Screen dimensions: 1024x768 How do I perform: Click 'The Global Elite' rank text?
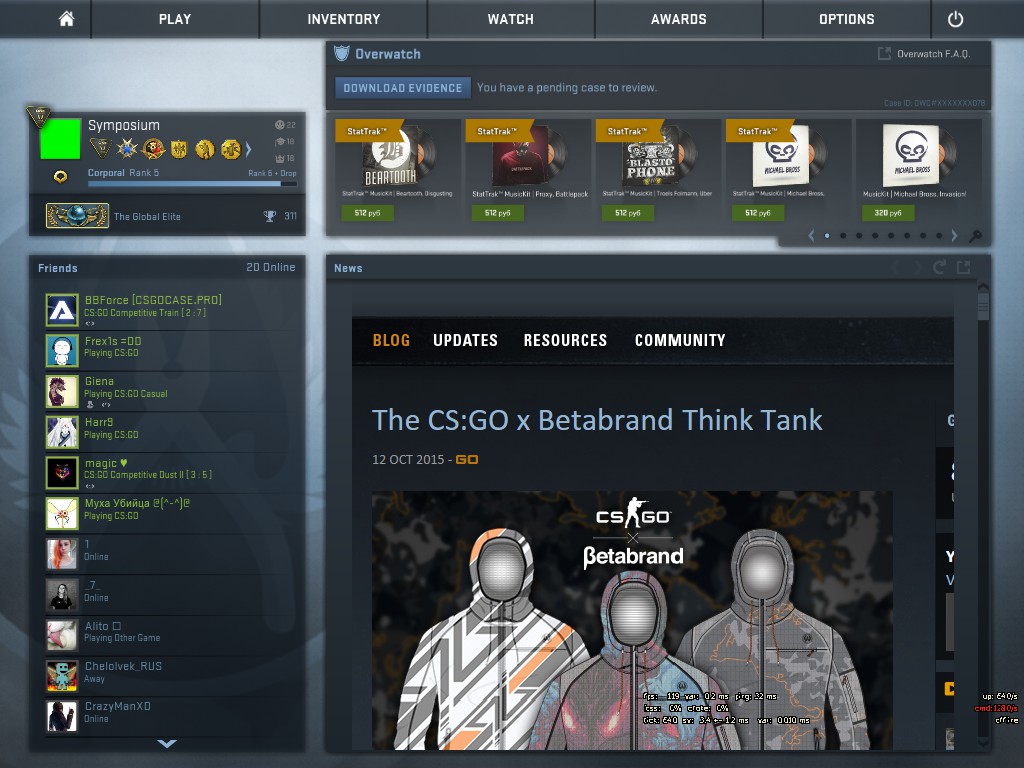(x=147, y=217)
